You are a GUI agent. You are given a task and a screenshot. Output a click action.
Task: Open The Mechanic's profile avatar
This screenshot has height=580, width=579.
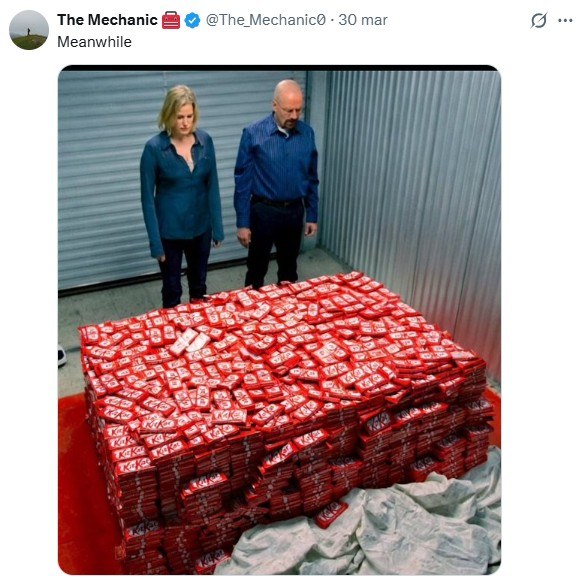pos(29,30)
